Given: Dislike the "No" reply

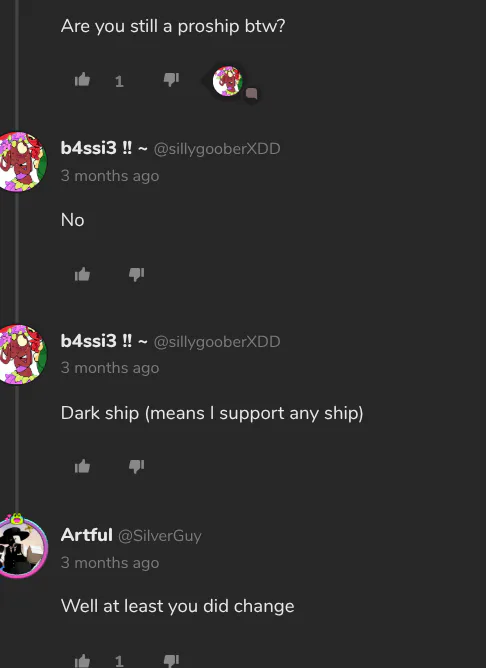Looking at the screenshot, I should coord(136,274).
